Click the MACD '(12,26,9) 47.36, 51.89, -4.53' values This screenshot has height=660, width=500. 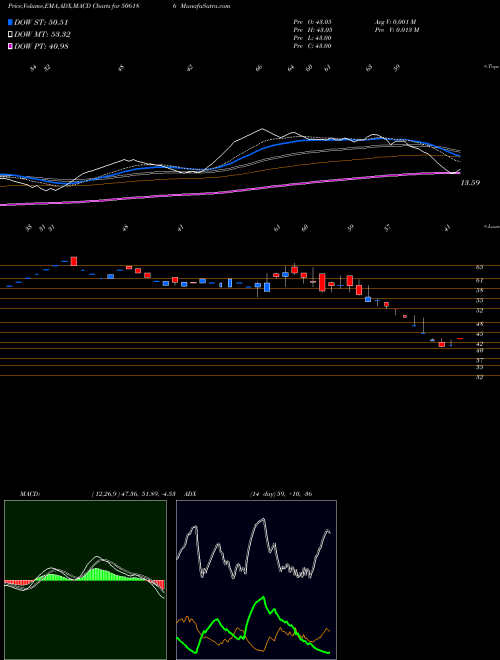(133, 494)
